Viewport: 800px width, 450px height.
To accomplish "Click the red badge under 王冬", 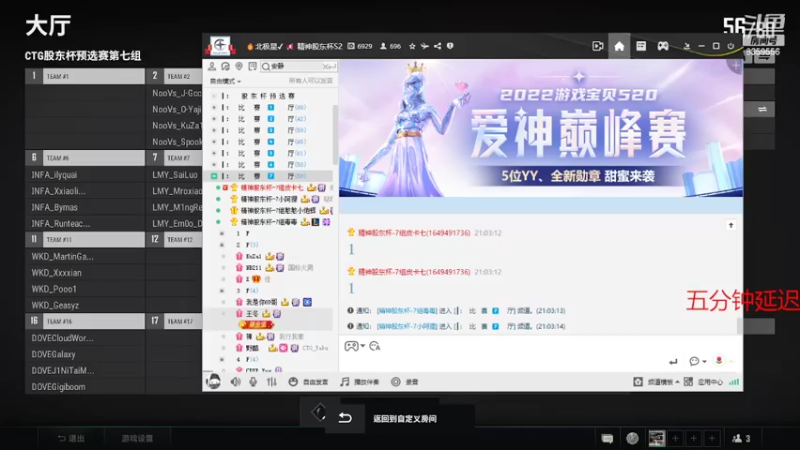I will [256, 324].
